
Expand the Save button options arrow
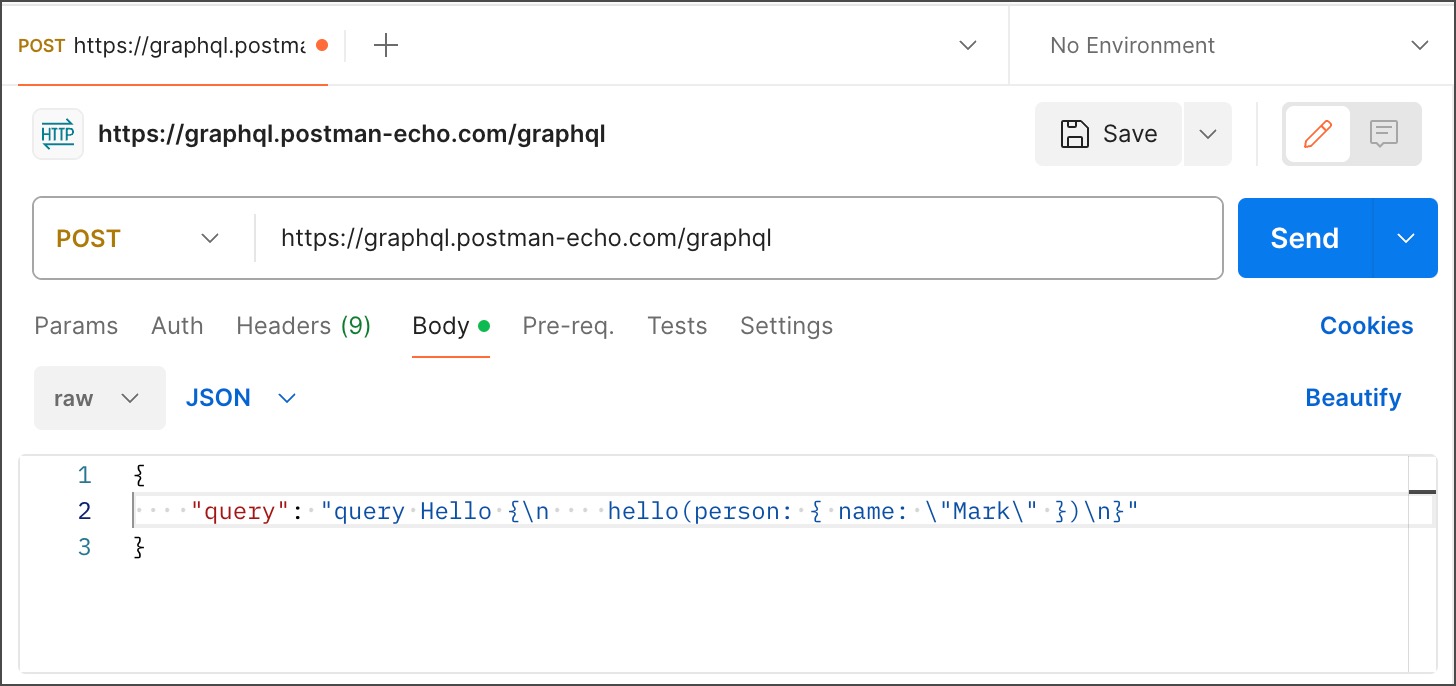click(1208, 133)
